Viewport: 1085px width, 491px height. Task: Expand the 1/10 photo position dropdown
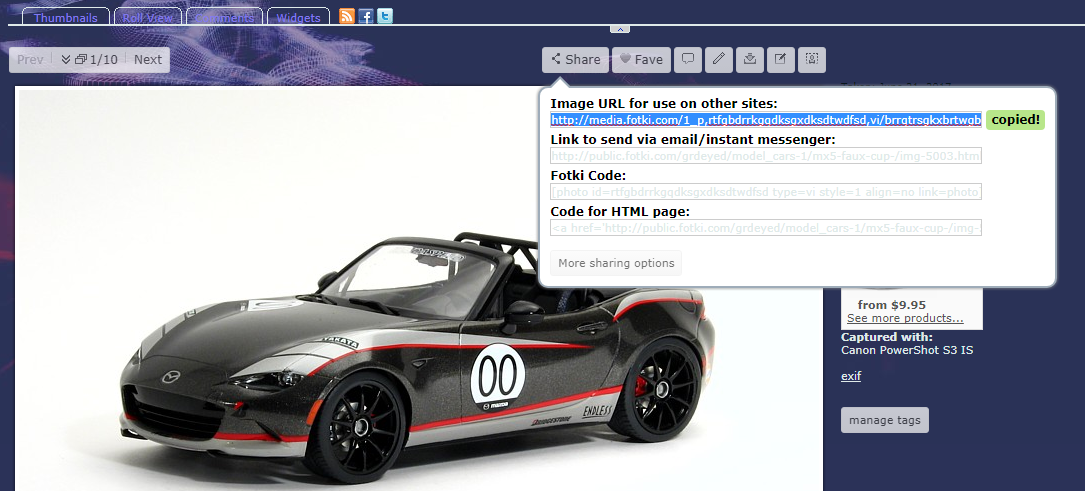pyautogui.click(x=89, y=60)
